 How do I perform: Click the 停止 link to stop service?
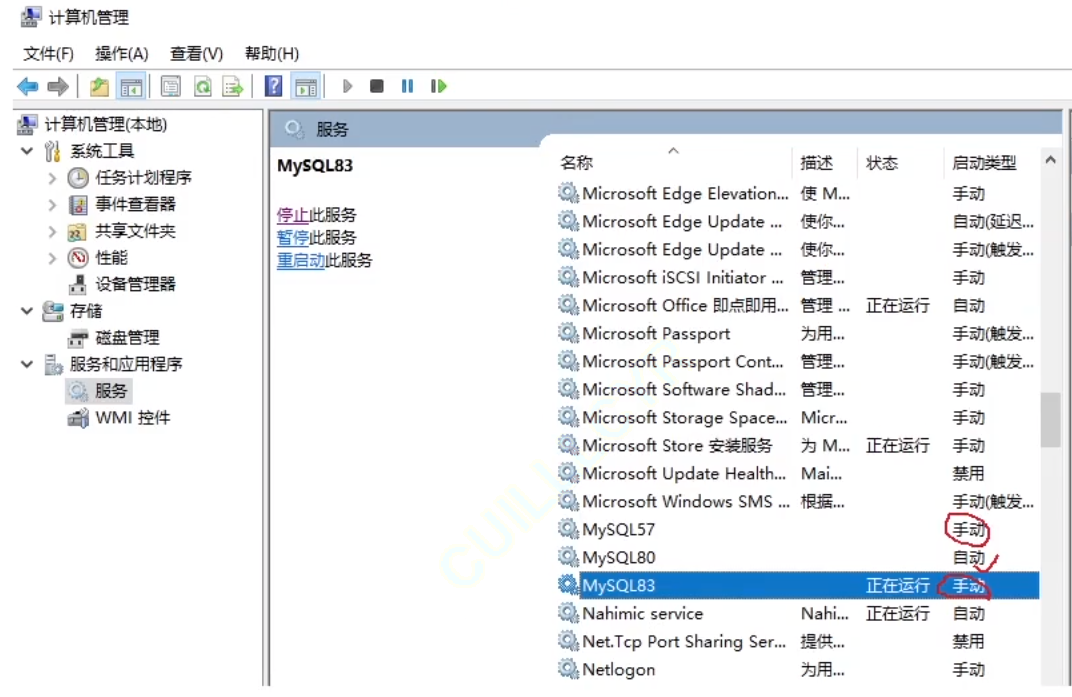point(293,215)
